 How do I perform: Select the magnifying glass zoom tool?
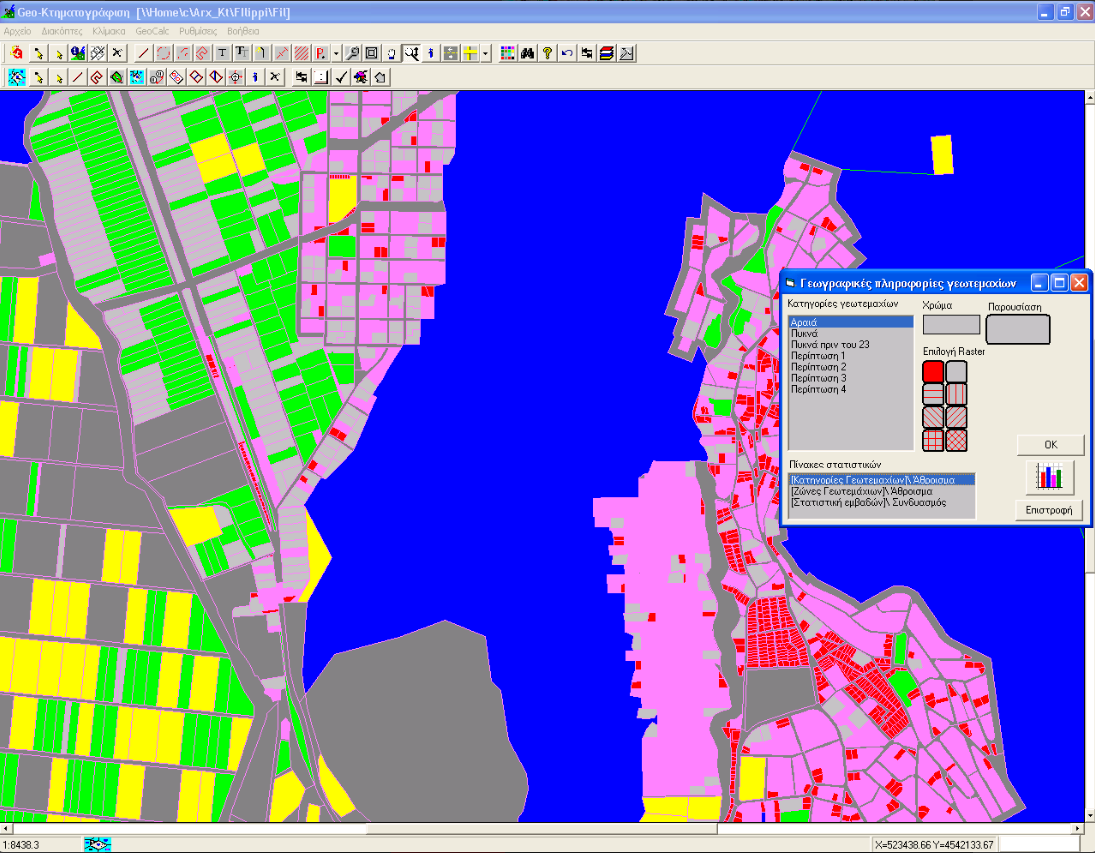tap(353, 53)
